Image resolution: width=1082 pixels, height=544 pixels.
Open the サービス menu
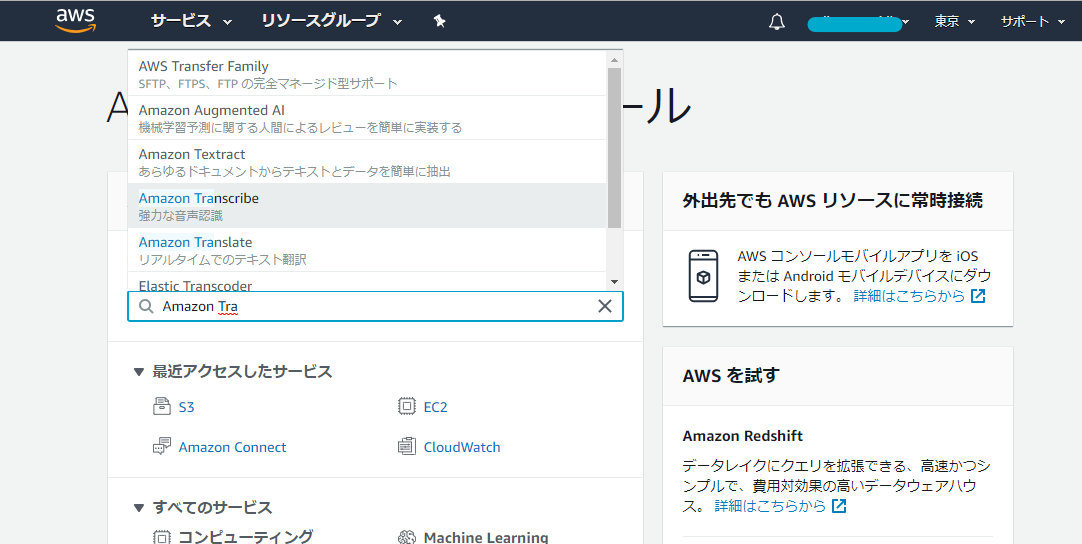pos(191,21)
